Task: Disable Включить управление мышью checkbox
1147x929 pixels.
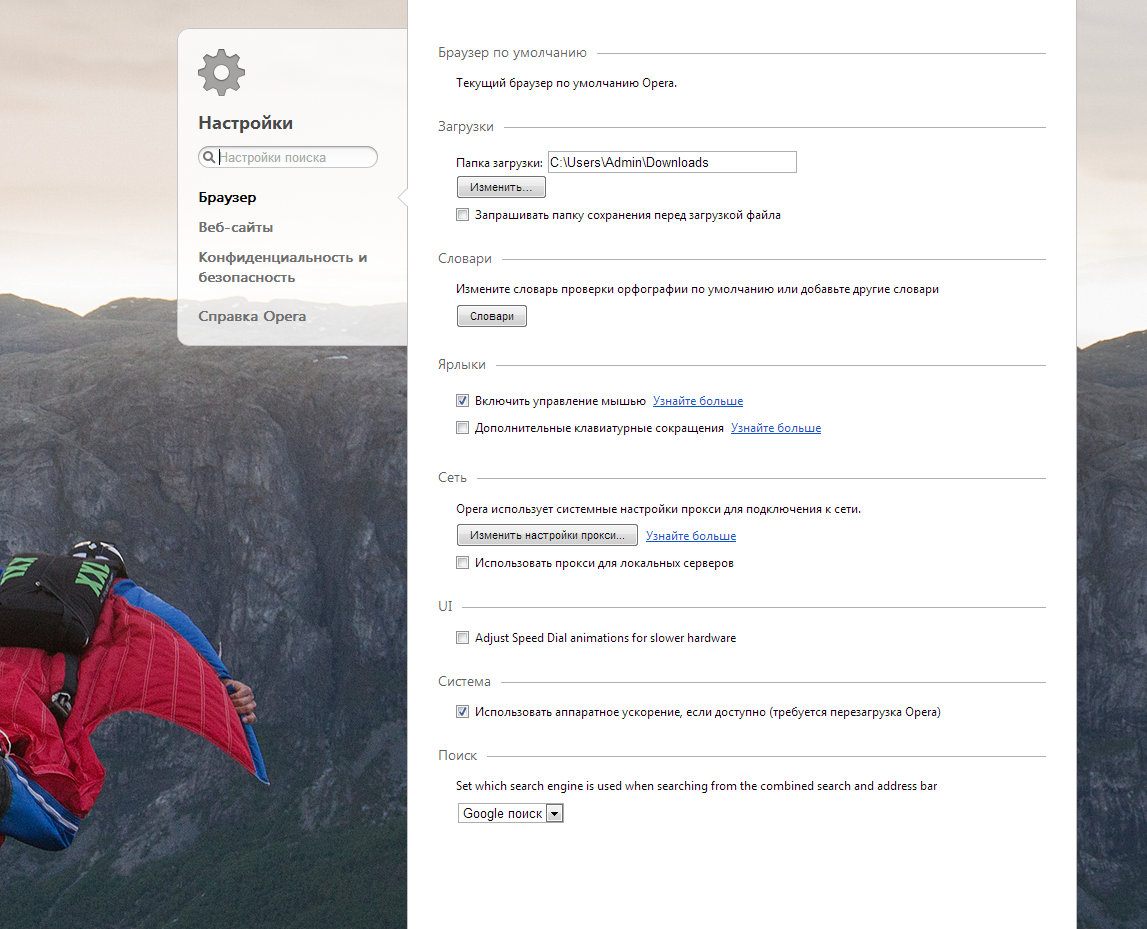Action: [462, 401]
